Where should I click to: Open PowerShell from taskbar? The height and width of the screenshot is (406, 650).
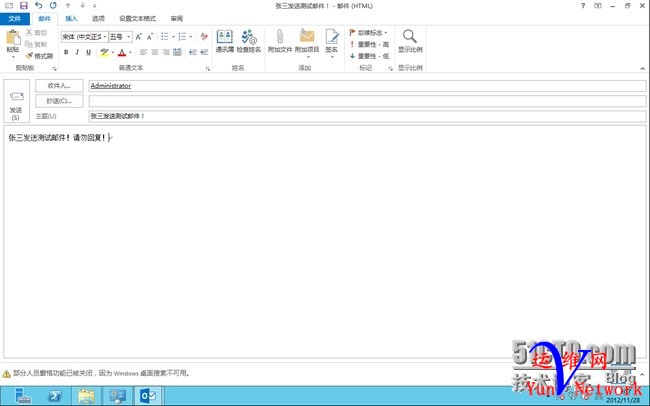[x=55, y=396]
